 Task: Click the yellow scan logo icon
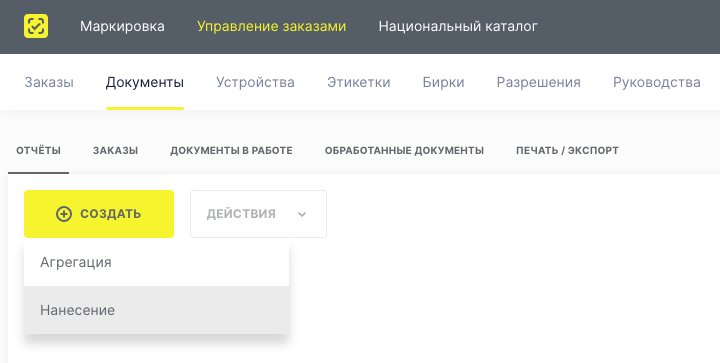pyautogui.click(x=36, y=26)
